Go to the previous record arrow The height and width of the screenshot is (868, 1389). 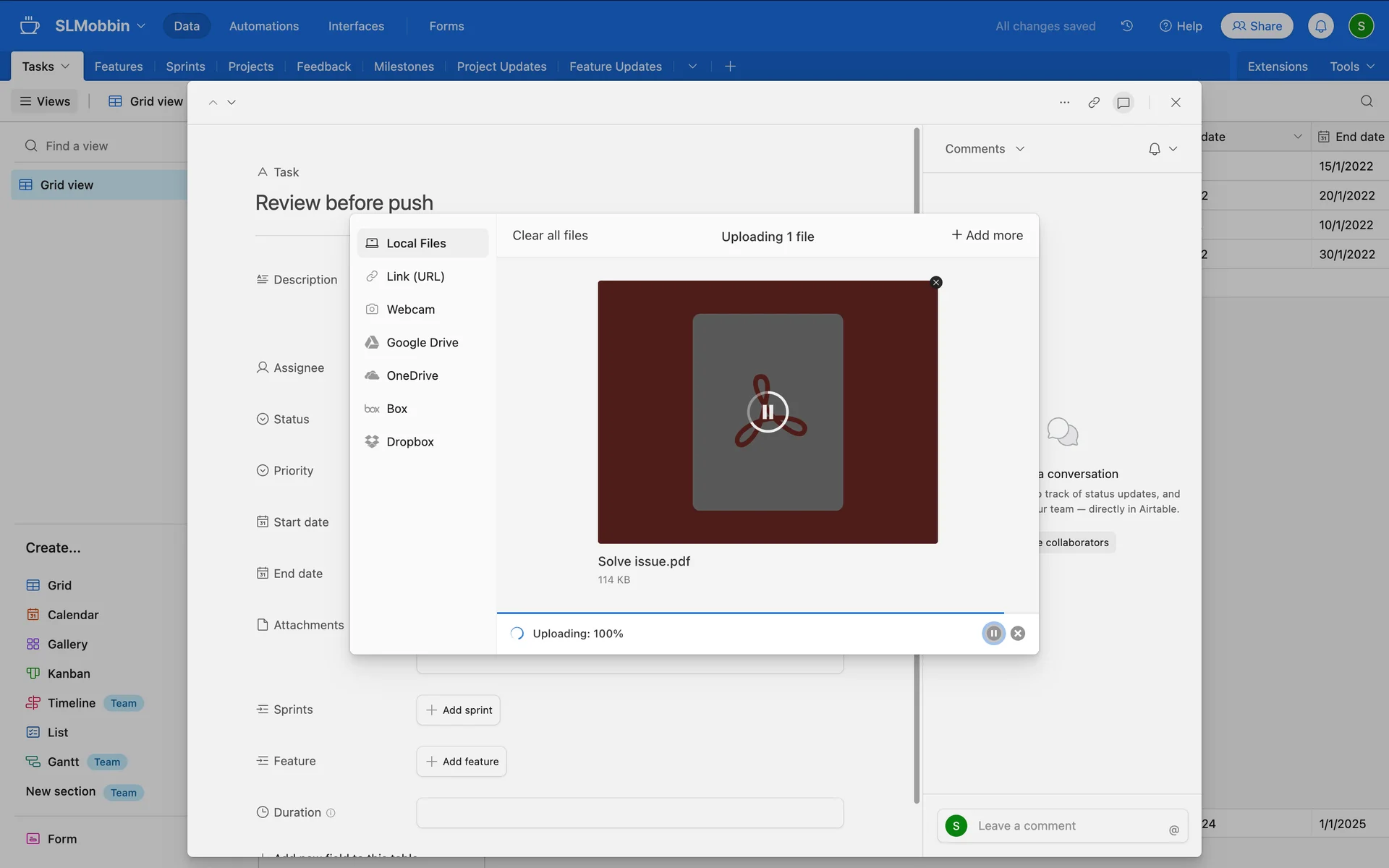click(213, 103)
